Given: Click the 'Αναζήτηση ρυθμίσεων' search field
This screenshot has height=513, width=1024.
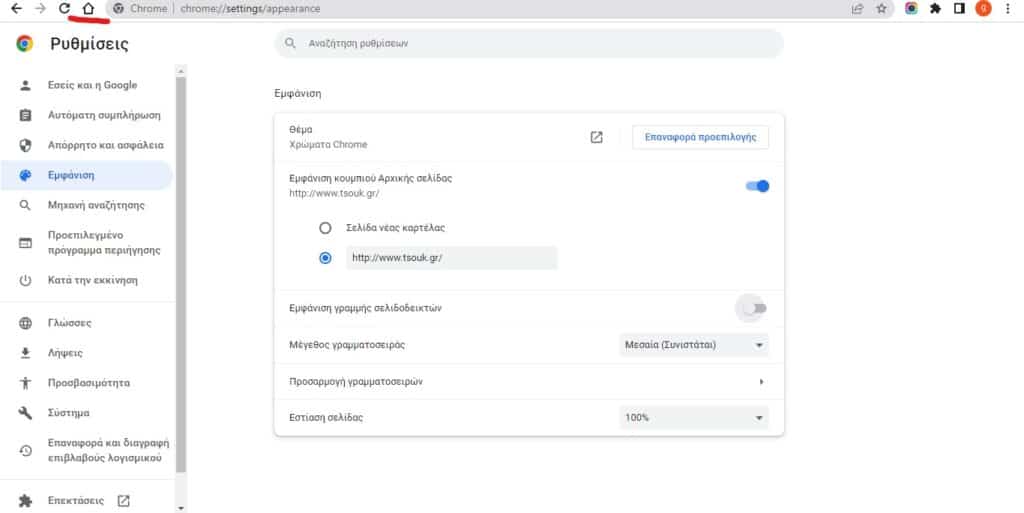Looking at the screenshot, I should pyautogui.click(x=528, y=44).
